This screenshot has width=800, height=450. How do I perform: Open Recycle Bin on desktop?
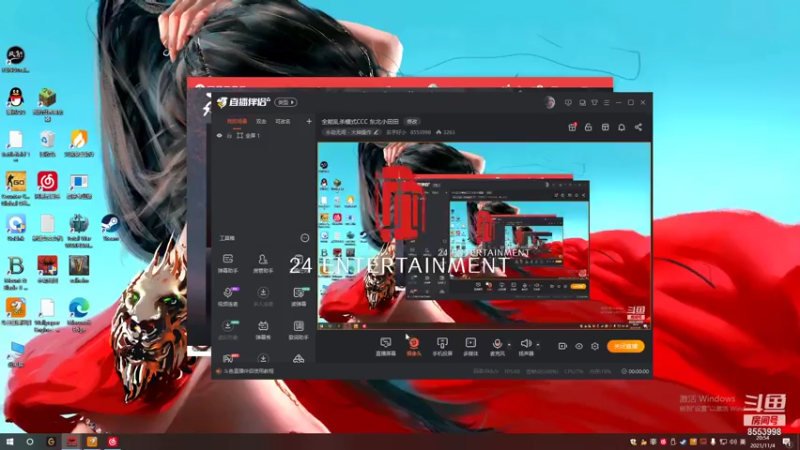(x=47, y=143)
